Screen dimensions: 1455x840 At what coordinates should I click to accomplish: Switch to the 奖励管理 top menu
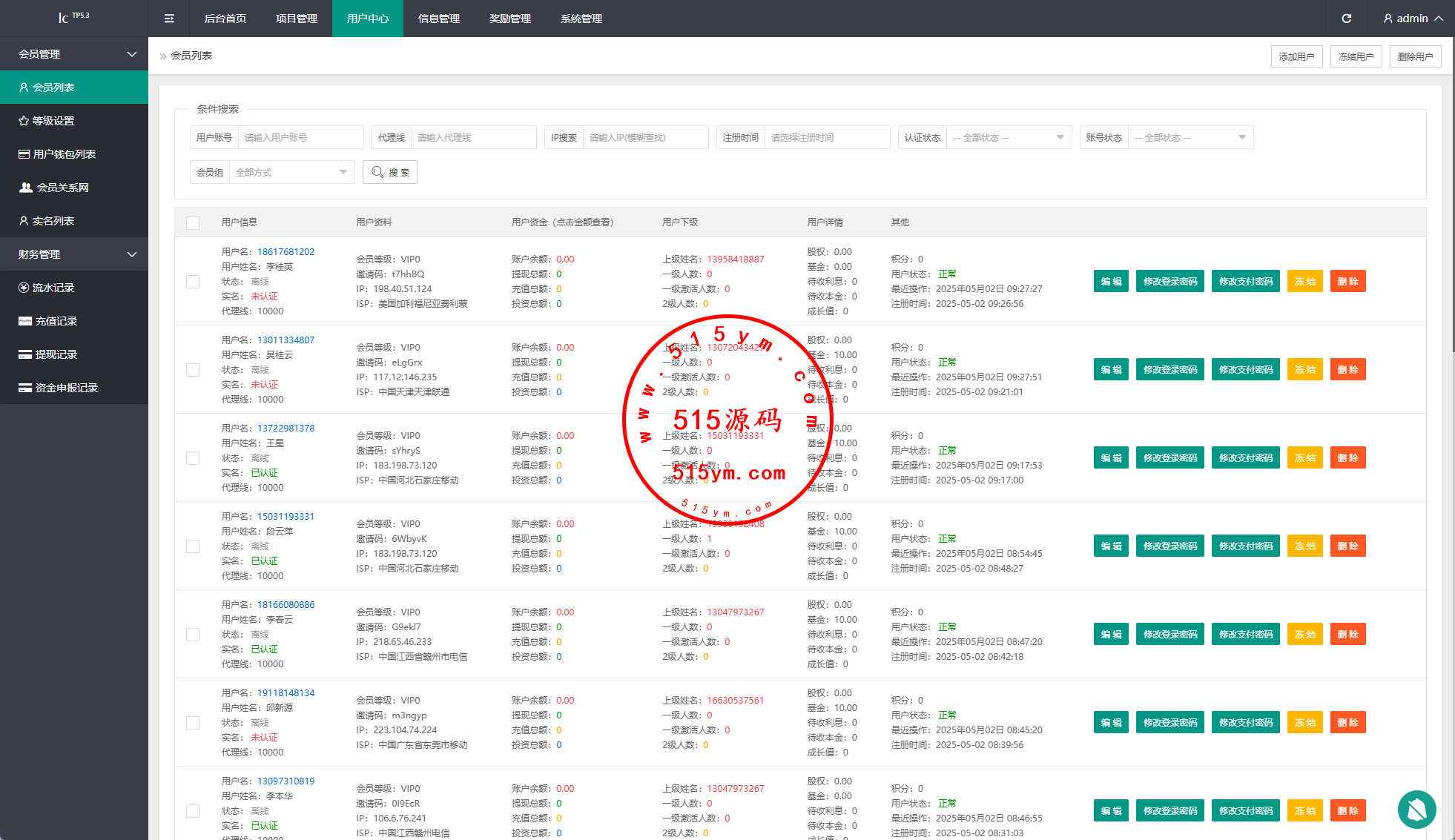[509, 19]
